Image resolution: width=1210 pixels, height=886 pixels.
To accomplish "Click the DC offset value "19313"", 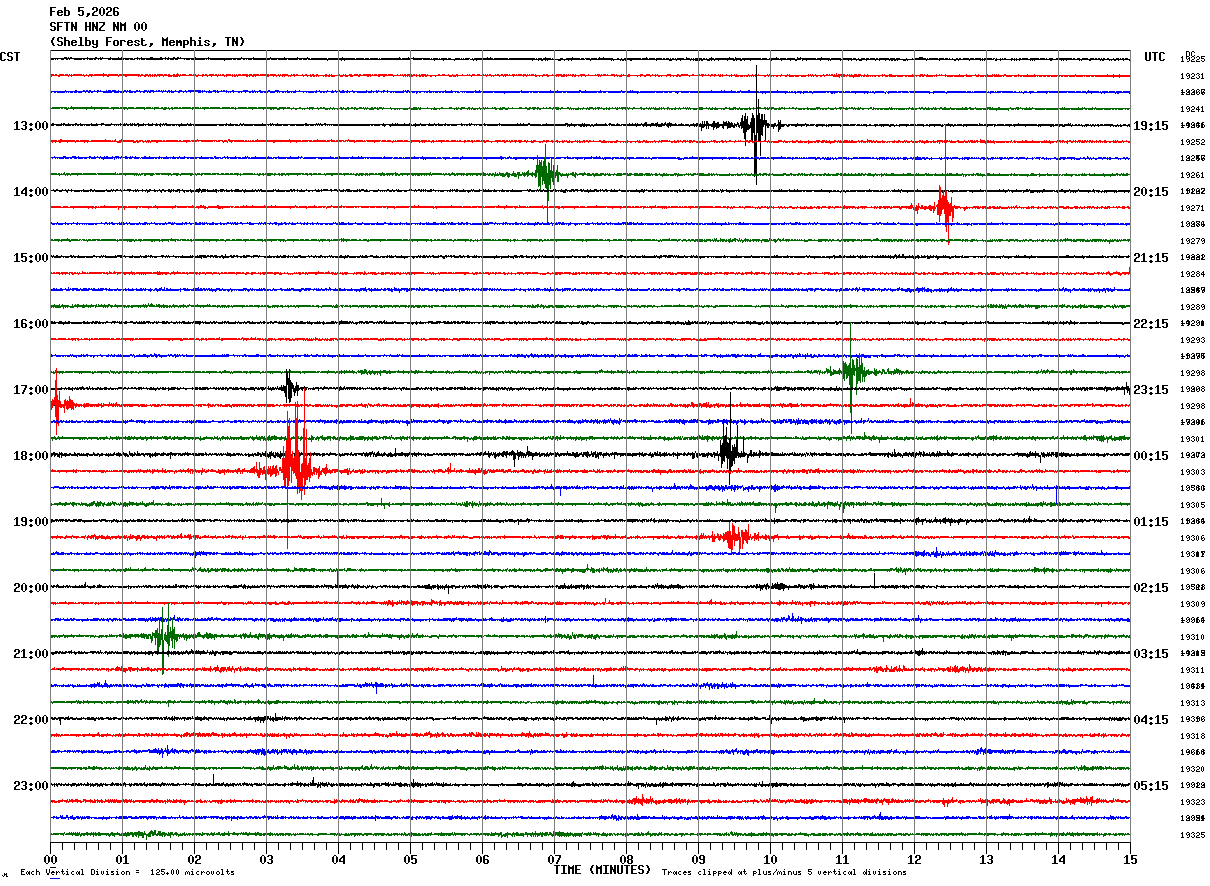I will [1192, 703].
